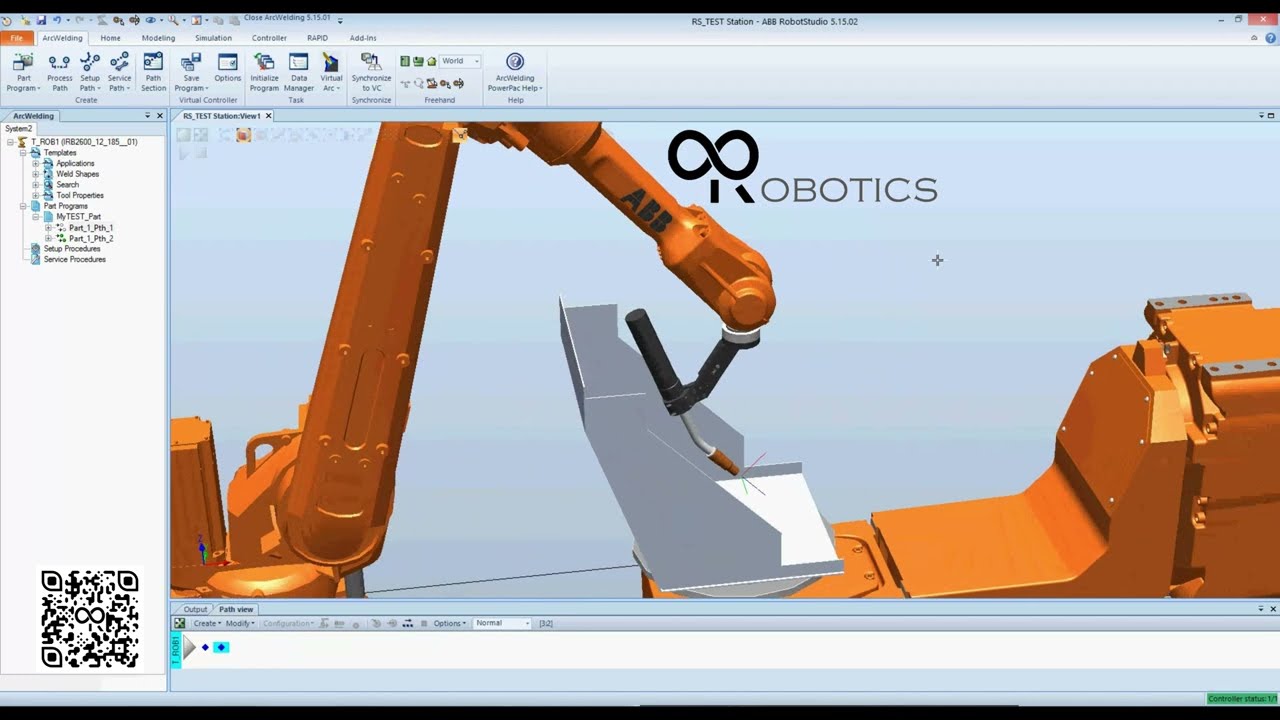Click the ArcWelding panel tab header
1280x720 pixels.
click(33, 116)
